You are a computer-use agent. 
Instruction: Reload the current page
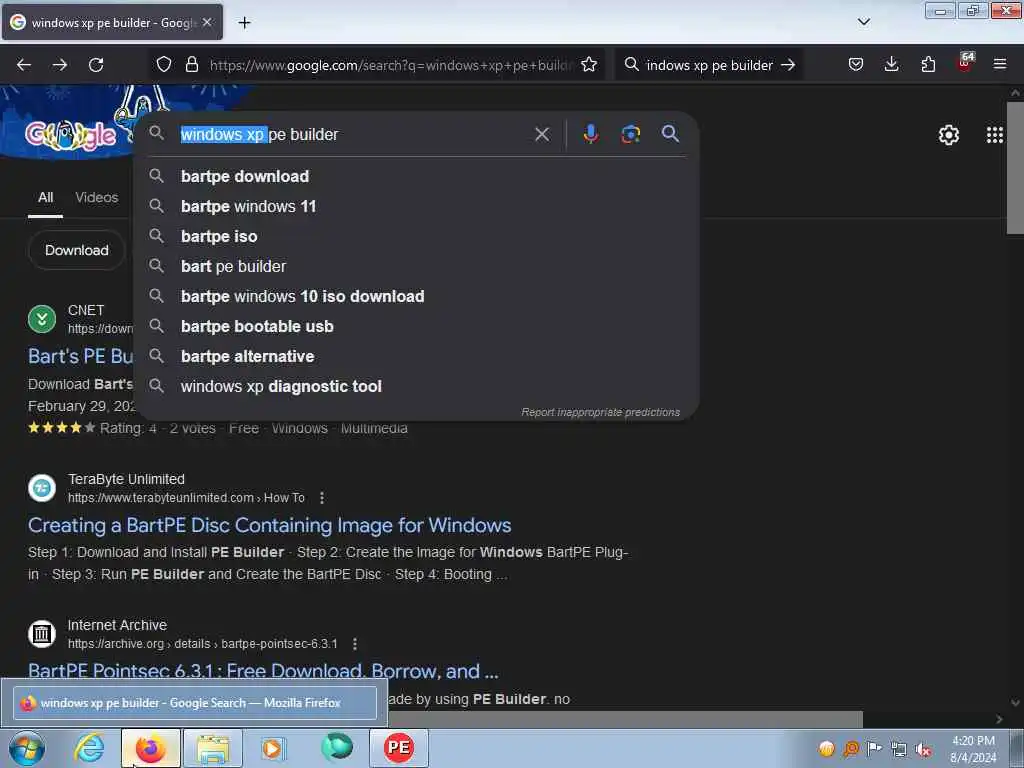coord(96,65)
